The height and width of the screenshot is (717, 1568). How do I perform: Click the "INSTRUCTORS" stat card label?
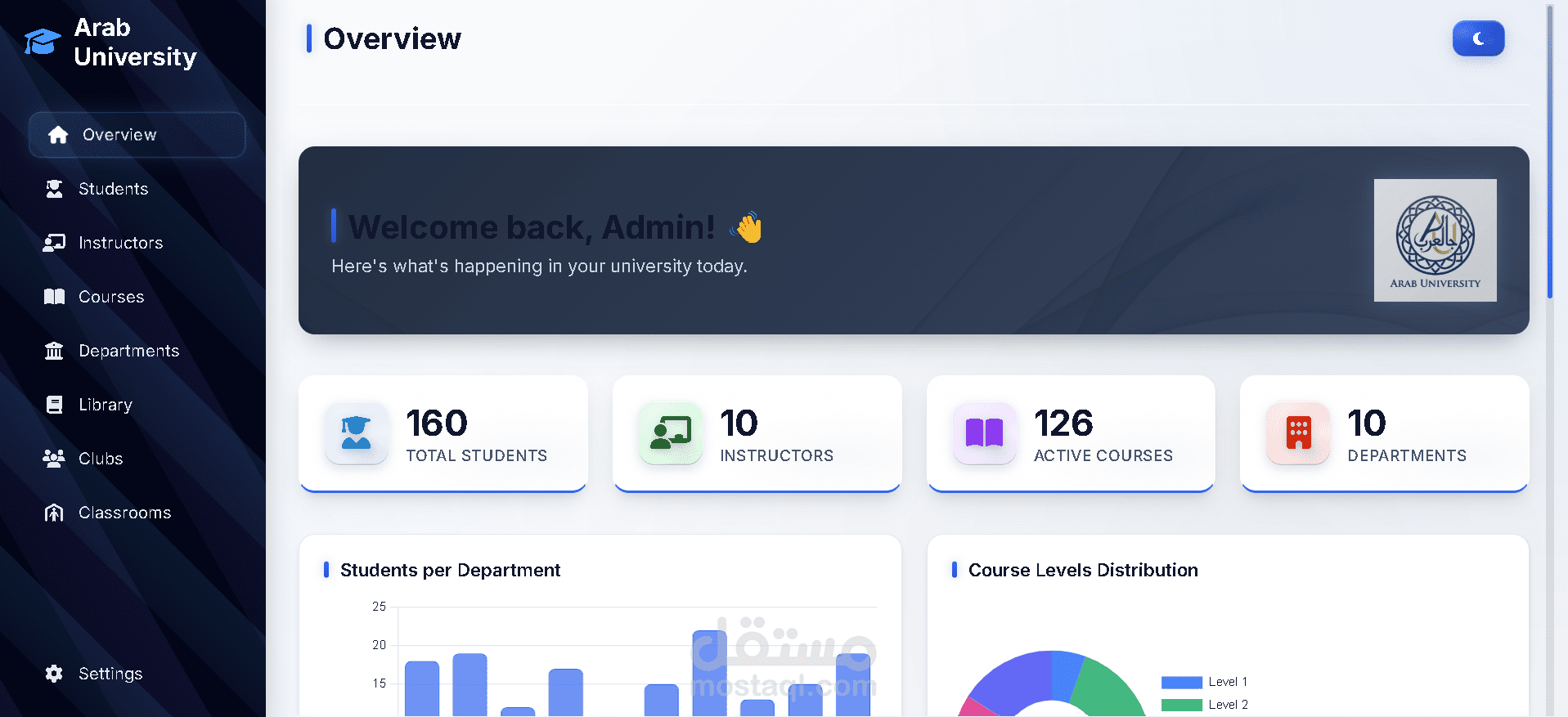[776, 455]
